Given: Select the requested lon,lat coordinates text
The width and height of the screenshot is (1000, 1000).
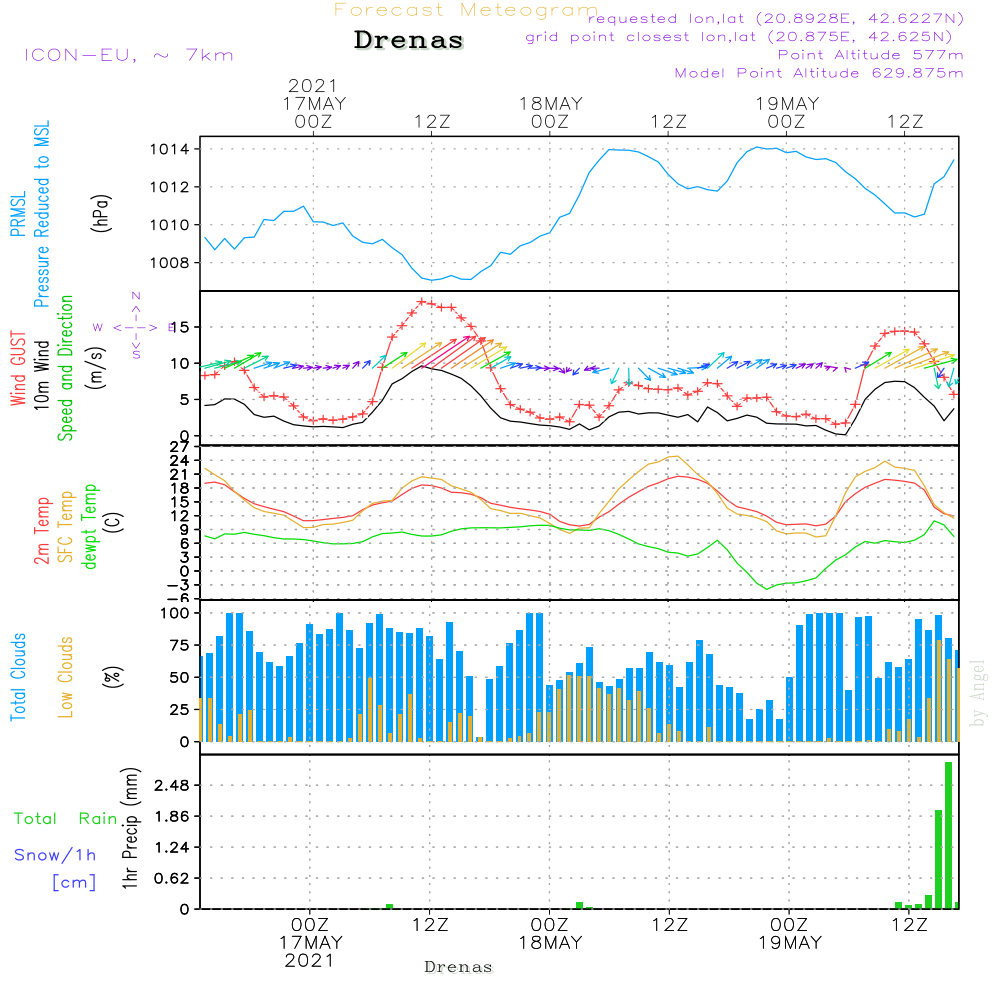Looking at the screenshot, I should [775, 19].
